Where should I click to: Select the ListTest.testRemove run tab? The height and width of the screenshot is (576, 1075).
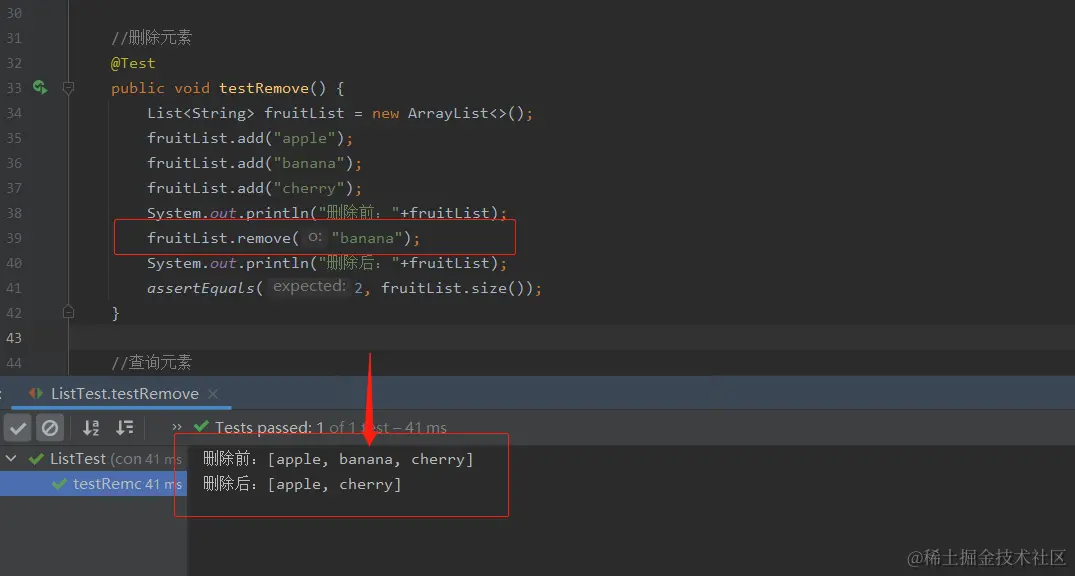124,394
